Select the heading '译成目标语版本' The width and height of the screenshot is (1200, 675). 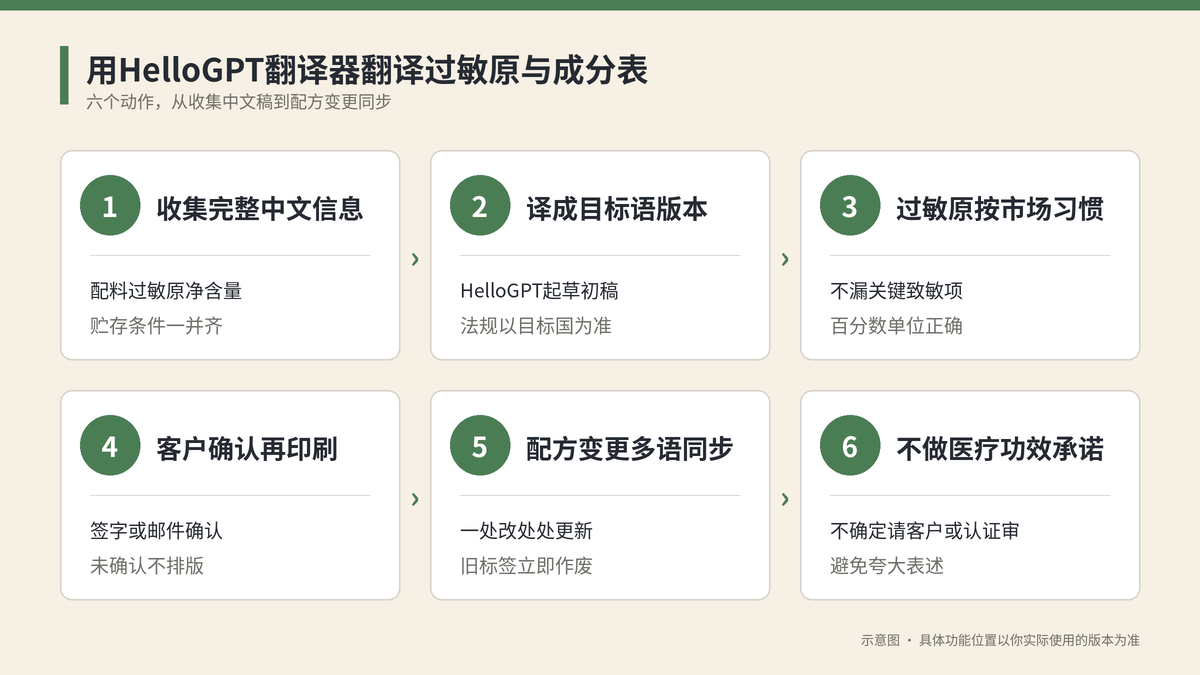coord(617,208)
